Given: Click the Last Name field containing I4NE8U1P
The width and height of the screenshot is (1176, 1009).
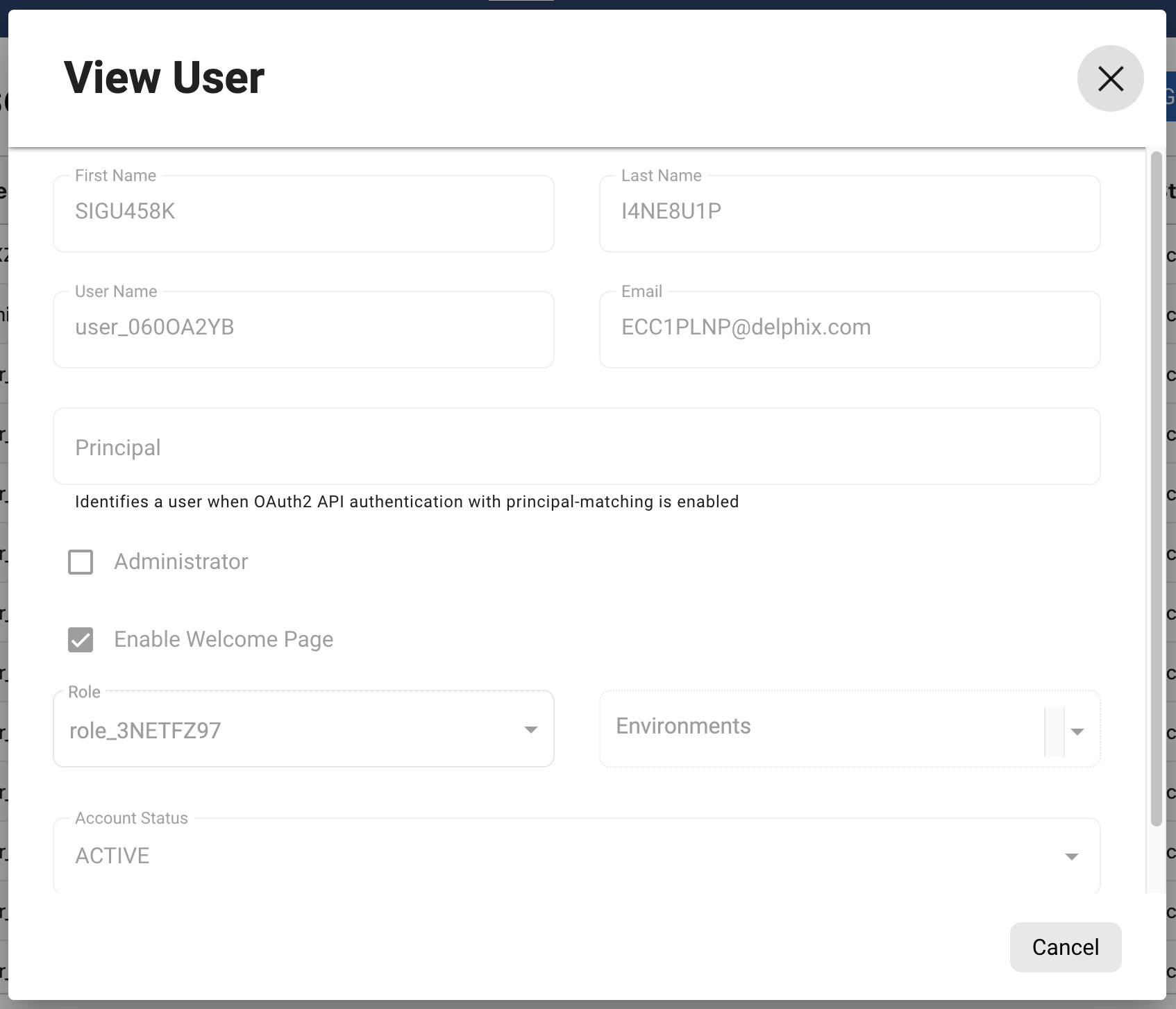Looking at the screenshot, I should point(849,212).
